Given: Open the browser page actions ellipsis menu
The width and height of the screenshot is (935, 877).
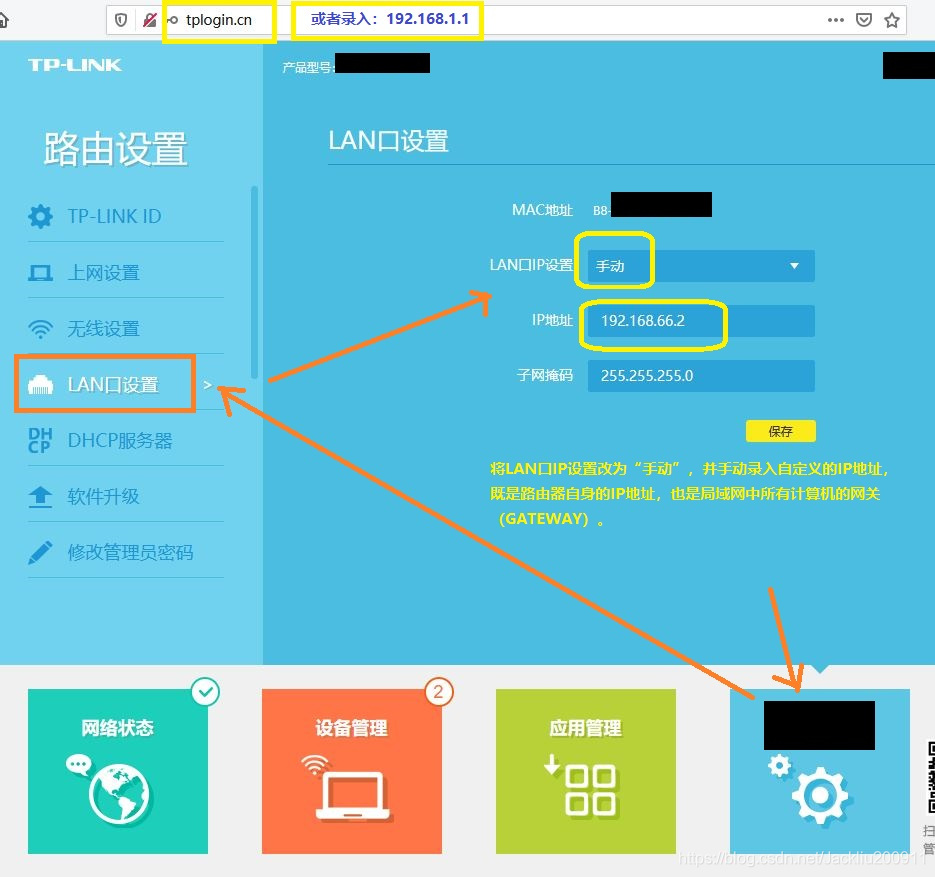Looking at the screenshot, I should coord(836,20).
